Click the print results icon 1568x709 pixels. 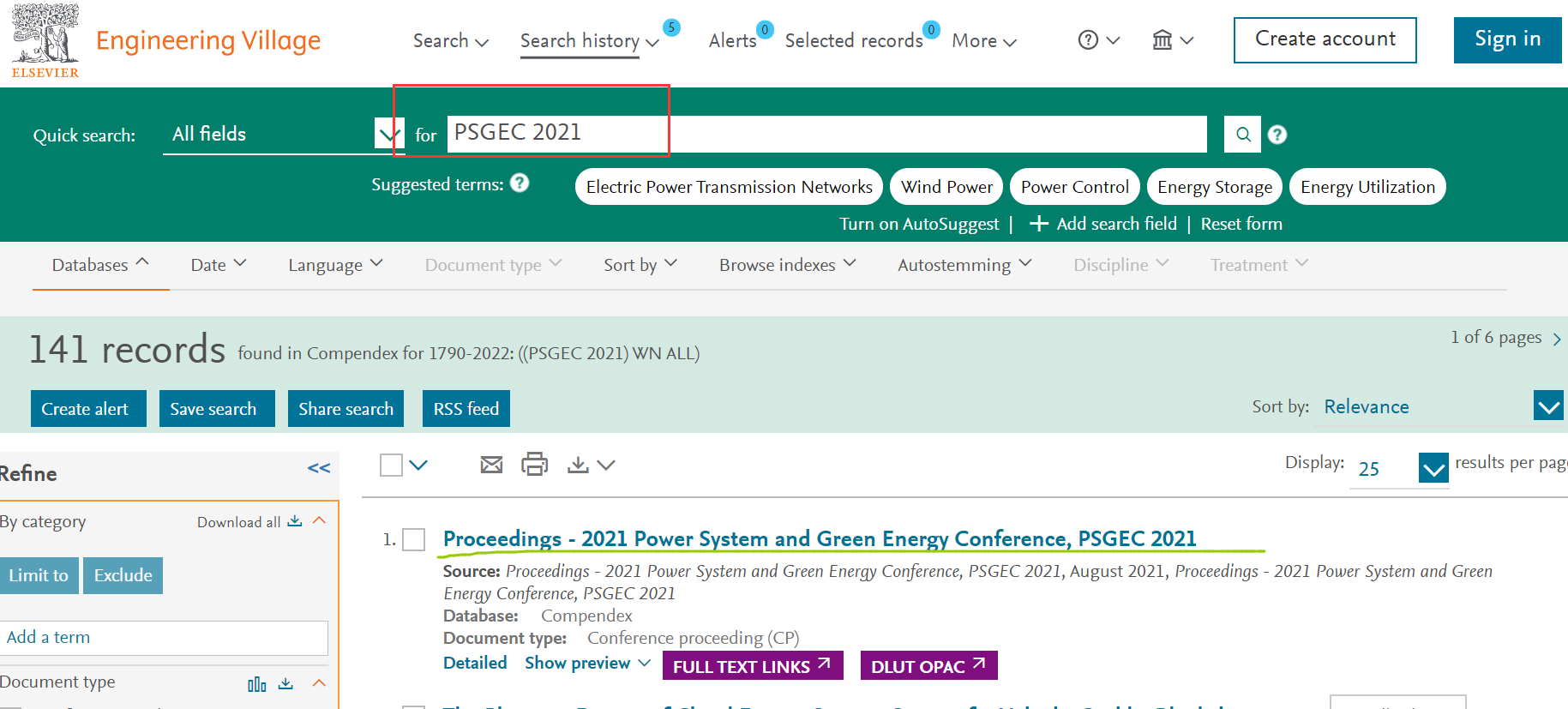(x=534, y=464)
